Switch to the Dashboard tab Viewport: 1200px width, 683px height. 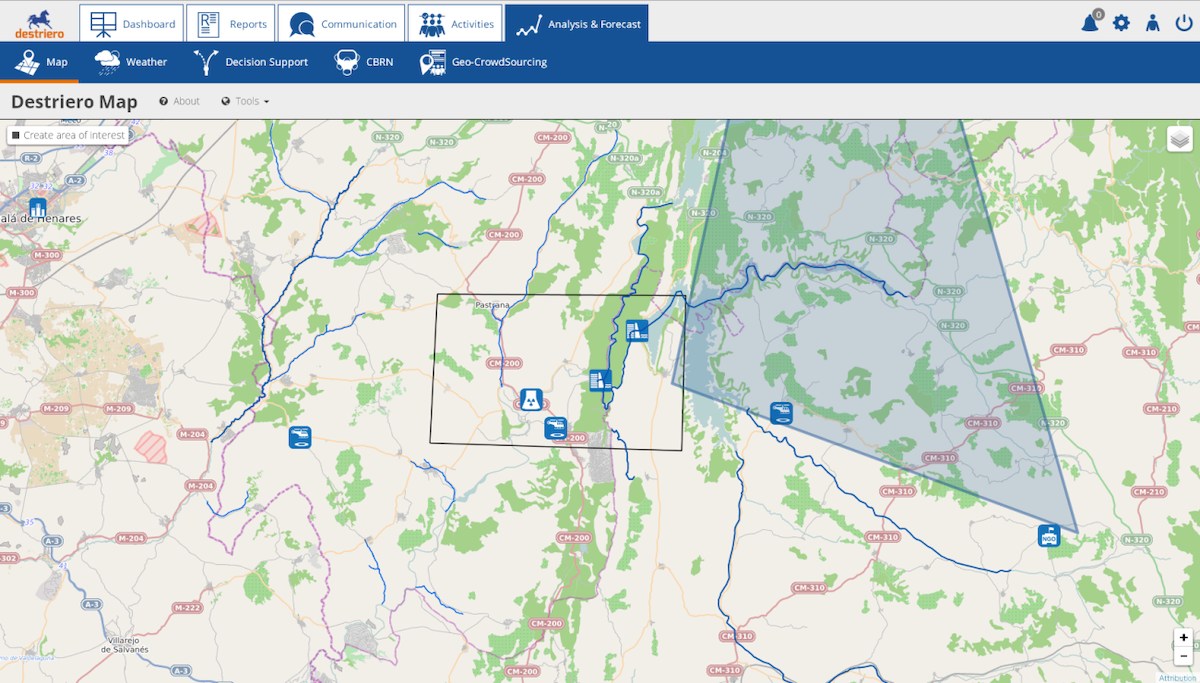(132, 24)
